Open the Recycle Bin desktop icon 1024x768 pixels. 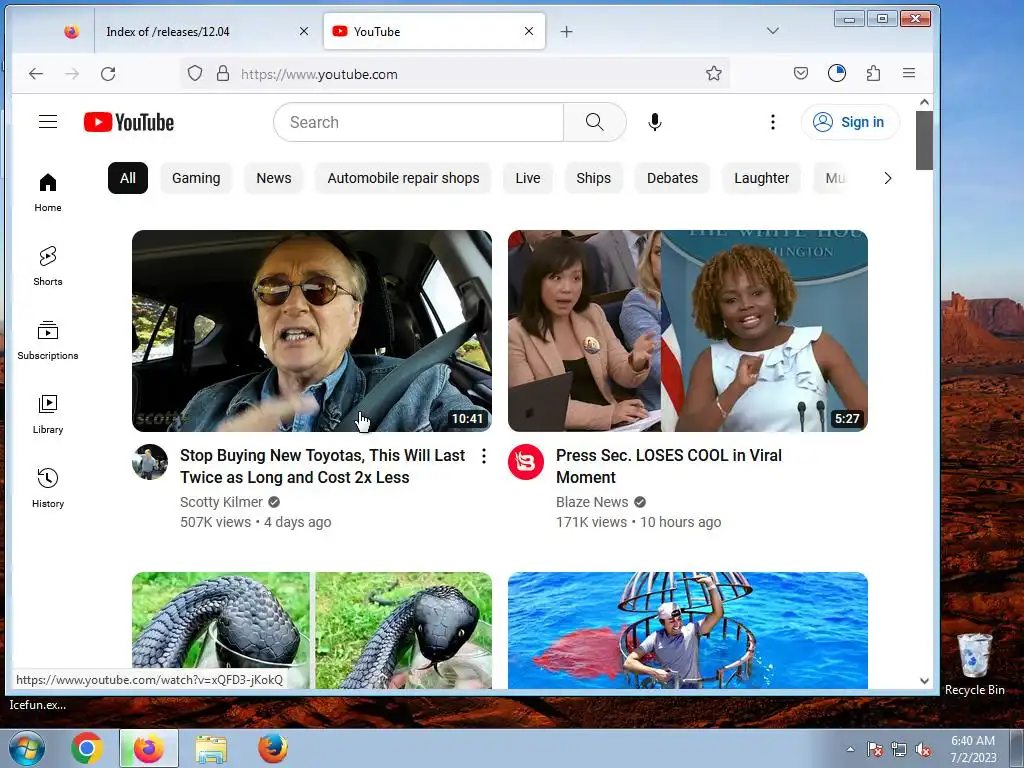[x=974, y=664]
